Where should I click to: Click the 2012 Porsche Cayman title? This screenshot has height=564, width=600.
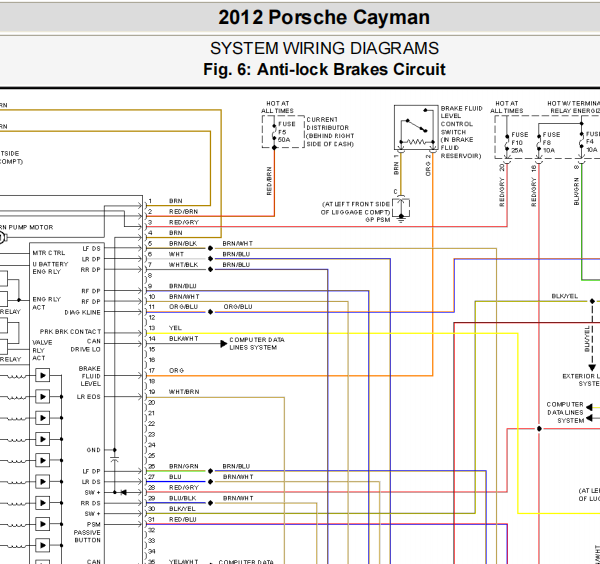(x=324, y=18)
